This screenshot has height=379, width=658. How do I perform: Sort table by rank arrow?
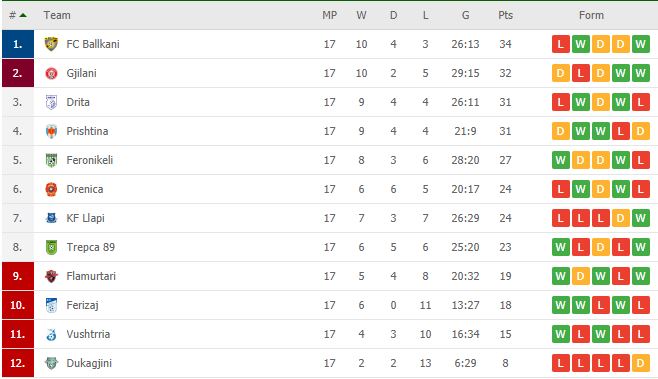pos(23,15)
